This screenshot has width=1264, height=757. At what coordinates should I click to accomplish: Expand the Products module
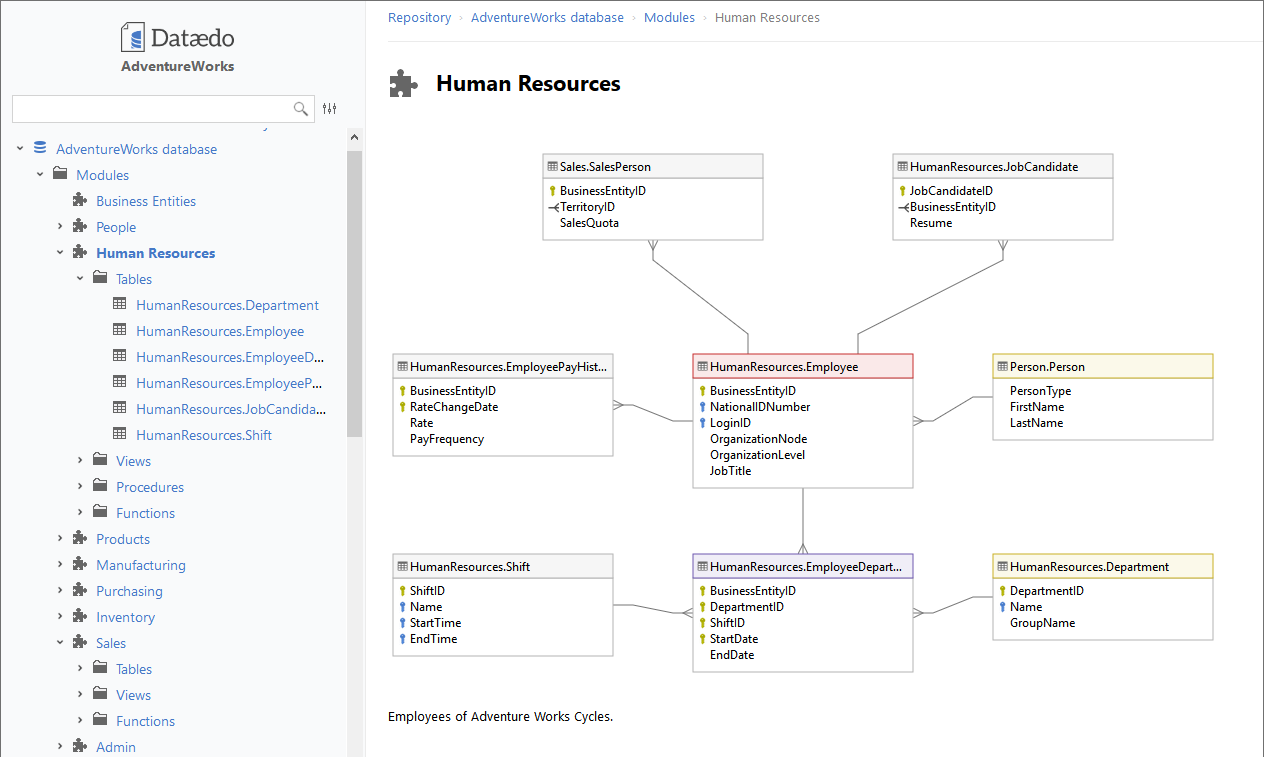tap(59, 538)
